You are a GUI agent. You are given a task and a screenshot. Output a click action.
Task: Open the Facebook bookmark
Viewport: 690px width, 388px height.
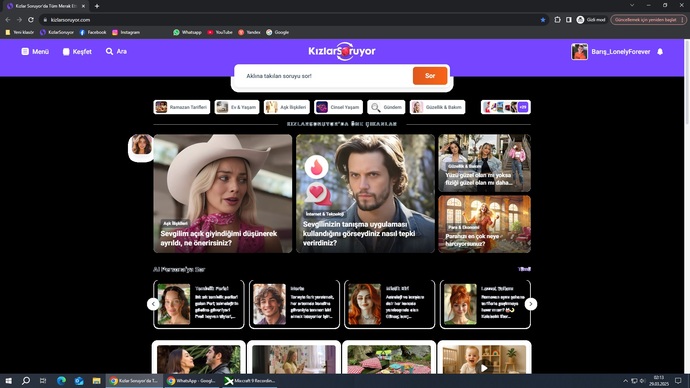tap(93, 32)
